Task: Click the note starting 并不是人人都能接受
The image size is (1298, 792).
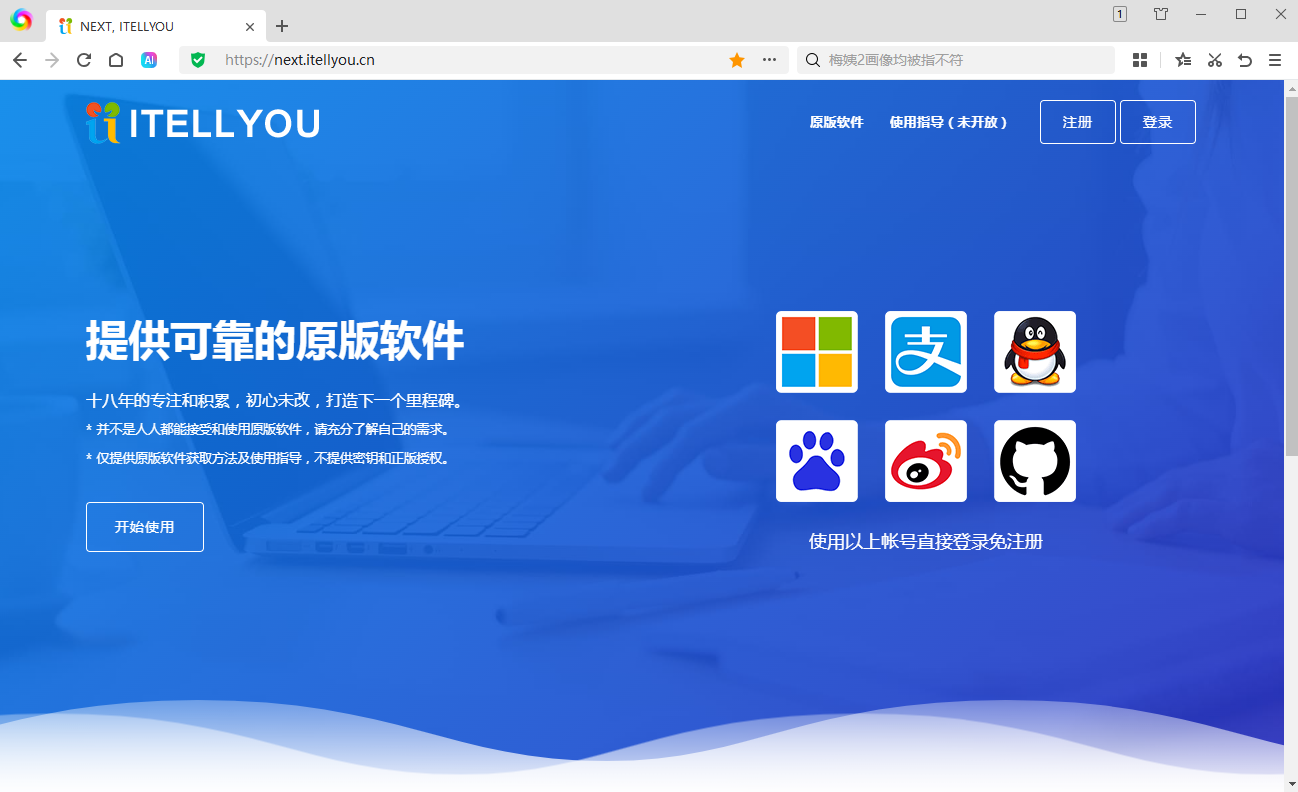Action: (269, 430)
